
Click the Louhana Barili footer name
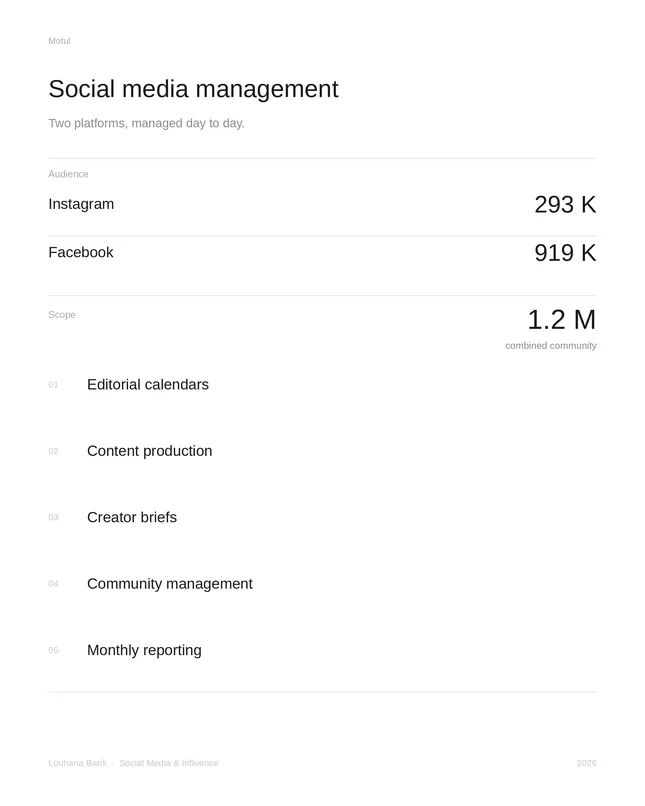pyautogui.click(x=77, y=763)
